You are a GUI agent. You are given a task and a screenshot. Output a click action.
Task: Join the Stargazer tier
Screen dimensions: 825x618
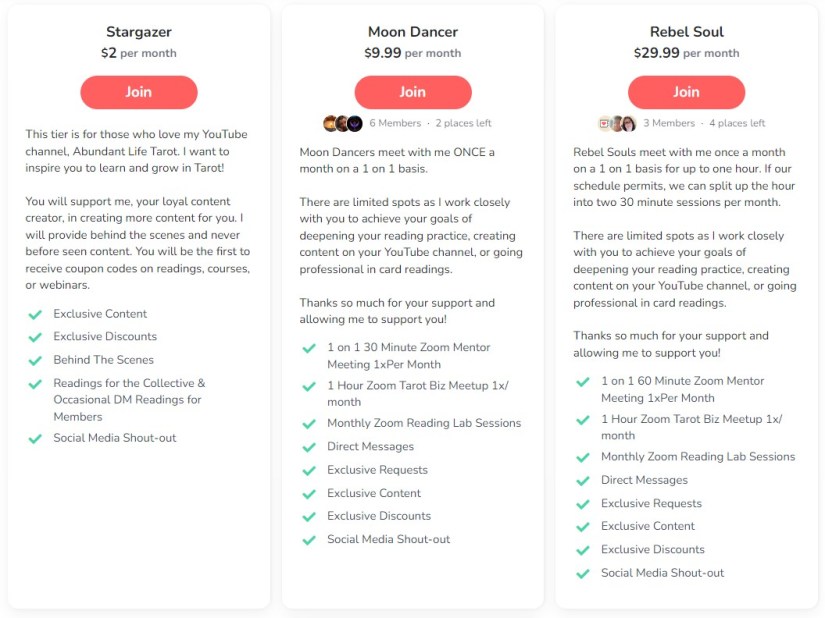(139, 92)
